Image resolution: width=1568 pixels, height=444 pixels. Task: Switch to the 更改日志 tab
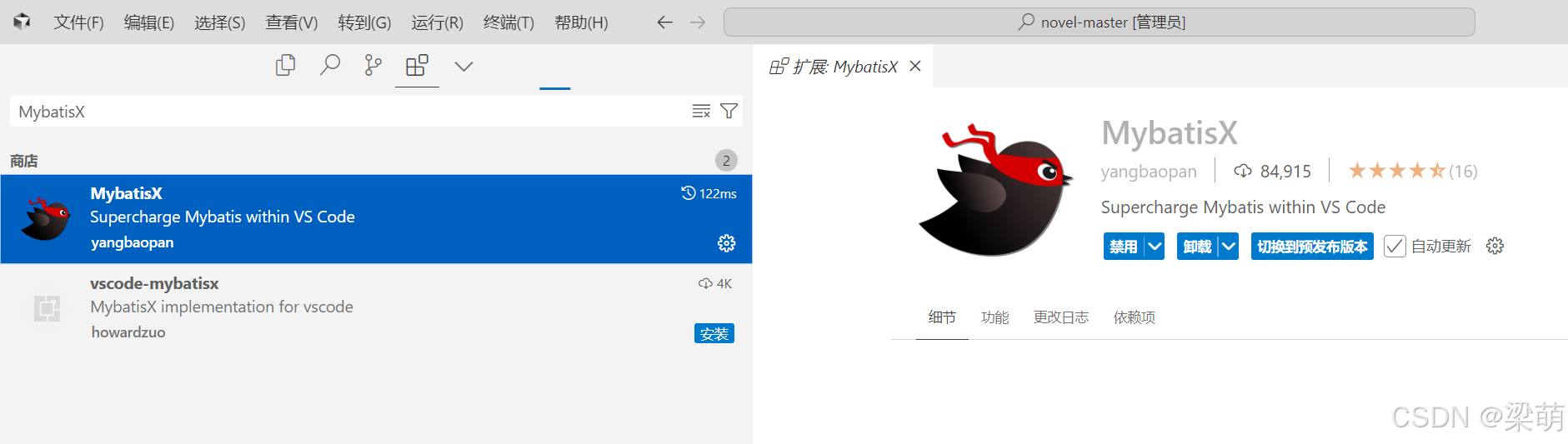(1061, 317)
